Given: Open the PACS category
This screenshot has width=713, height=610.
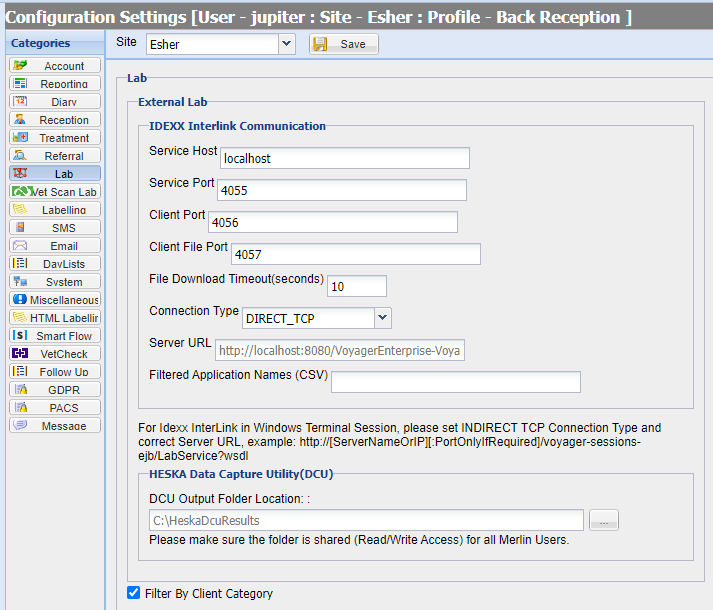Looking at the screenshot, I should point(55,408).
